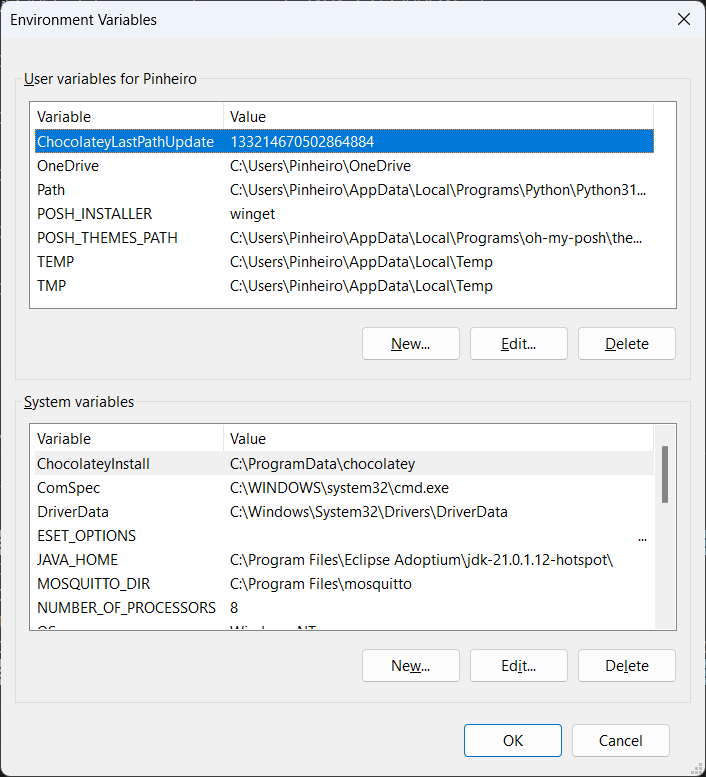The image size is (706, 777).
Task: Click New under user variables for Pinheiro
Action: coord(411,343)
